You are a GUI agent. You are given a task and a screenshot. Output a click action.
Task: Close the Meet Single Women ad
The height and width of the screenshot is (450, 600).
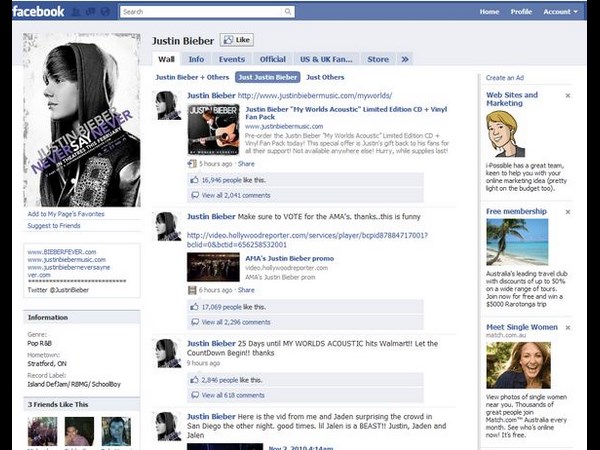click(x=568, y=327)
